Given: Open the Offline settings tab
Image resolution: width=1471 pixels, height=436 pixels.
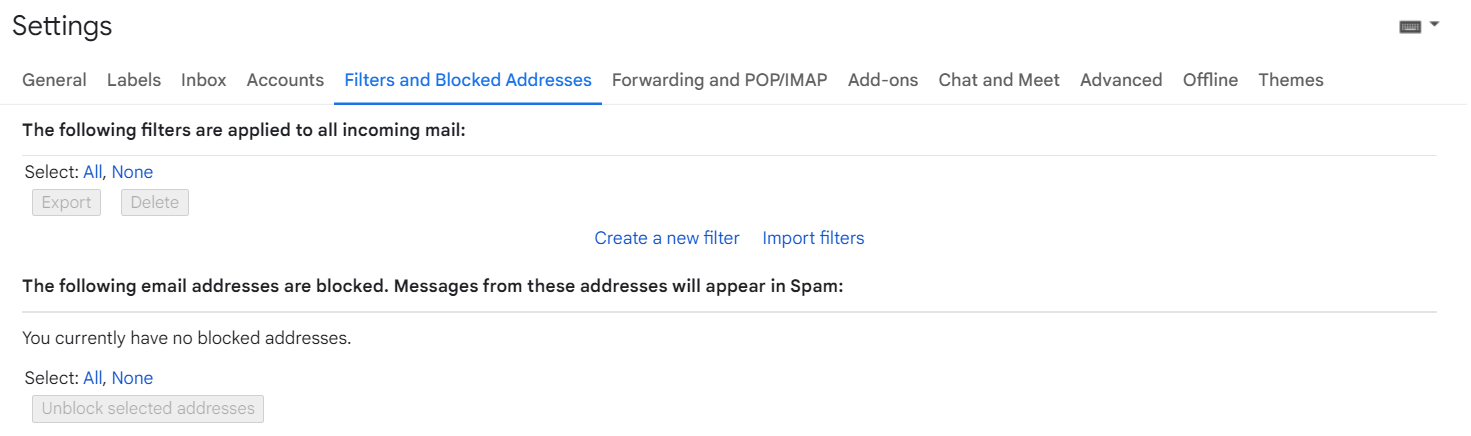Looking at the screenshot, I should [1210, 80].
